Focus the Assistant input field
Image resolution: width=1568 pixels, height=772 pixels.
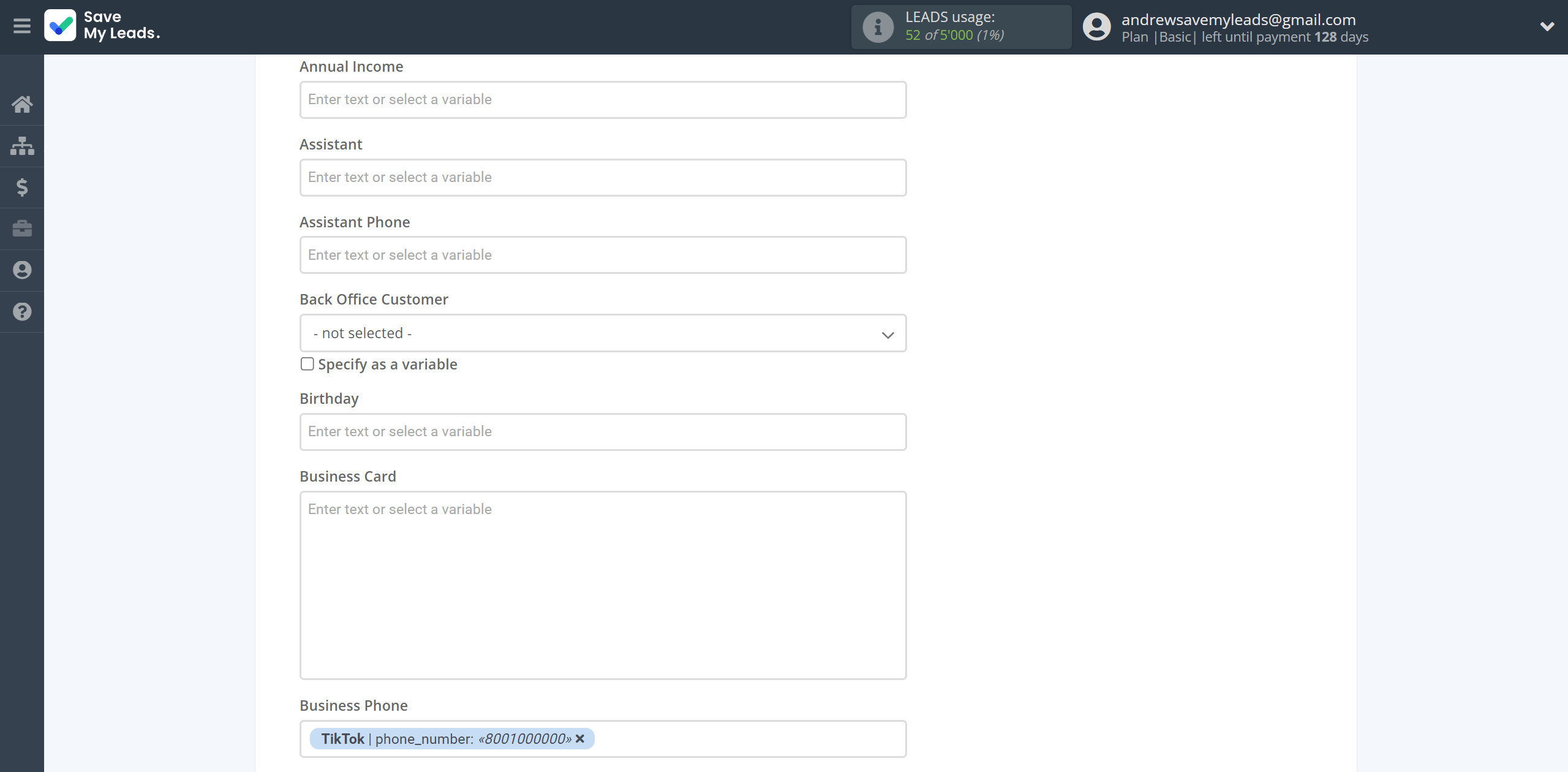(603, 178)
